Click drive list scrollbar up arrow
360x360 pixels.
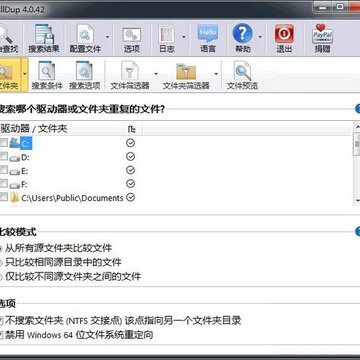click(357, 127)
